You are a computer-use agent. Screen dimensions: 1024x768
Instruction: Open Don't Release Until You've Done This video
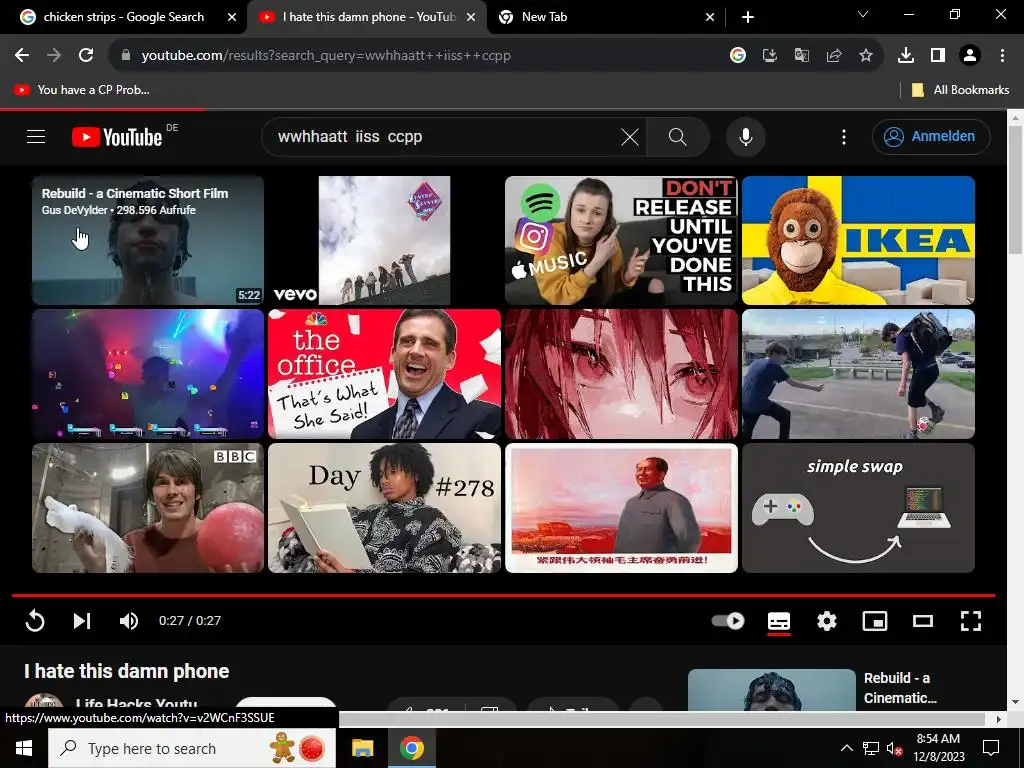(x=621, y=240)
